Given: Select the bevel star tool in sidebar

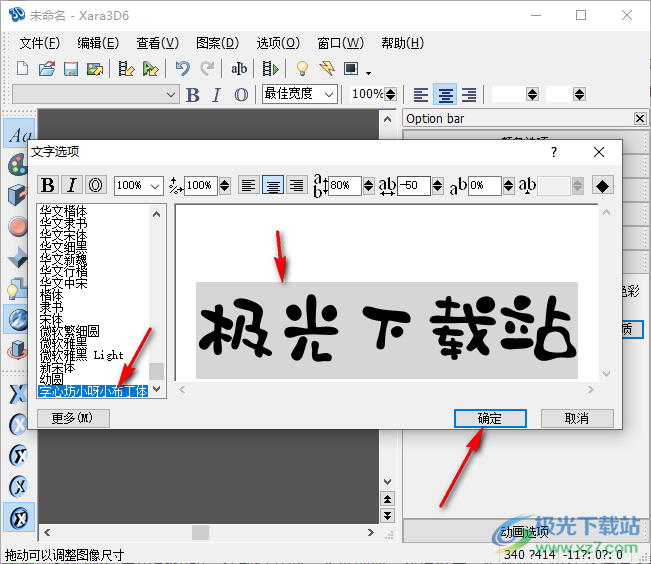Looking at the screenshot, I should [17, 257].
